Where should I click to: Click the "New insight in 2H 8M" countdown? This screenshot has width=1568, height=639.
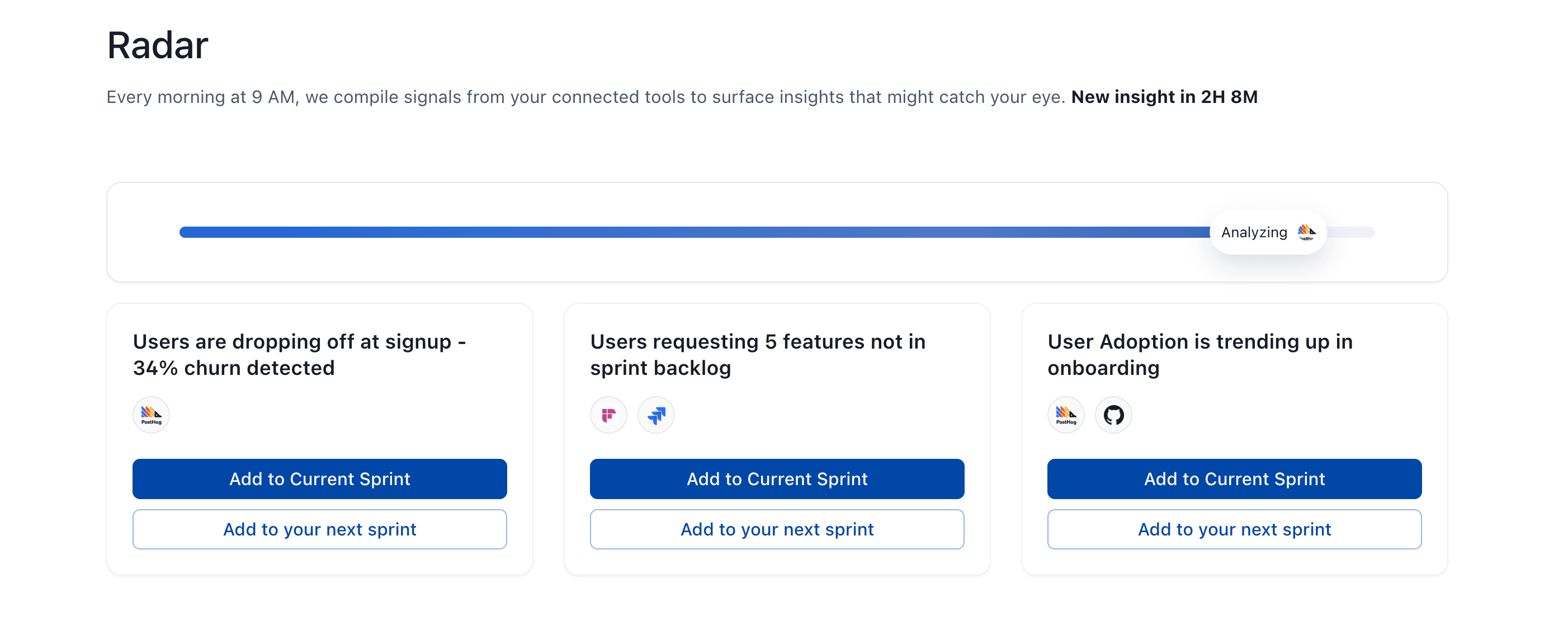[1164, 97]
